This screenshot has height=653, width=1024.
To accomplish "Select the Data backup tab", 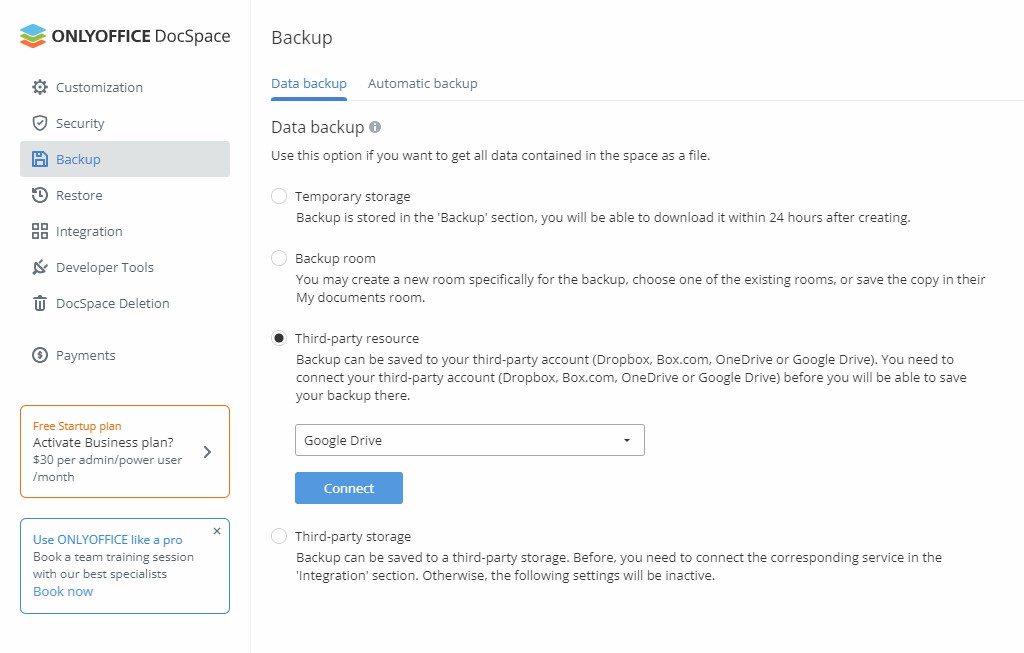I will 308,84.
